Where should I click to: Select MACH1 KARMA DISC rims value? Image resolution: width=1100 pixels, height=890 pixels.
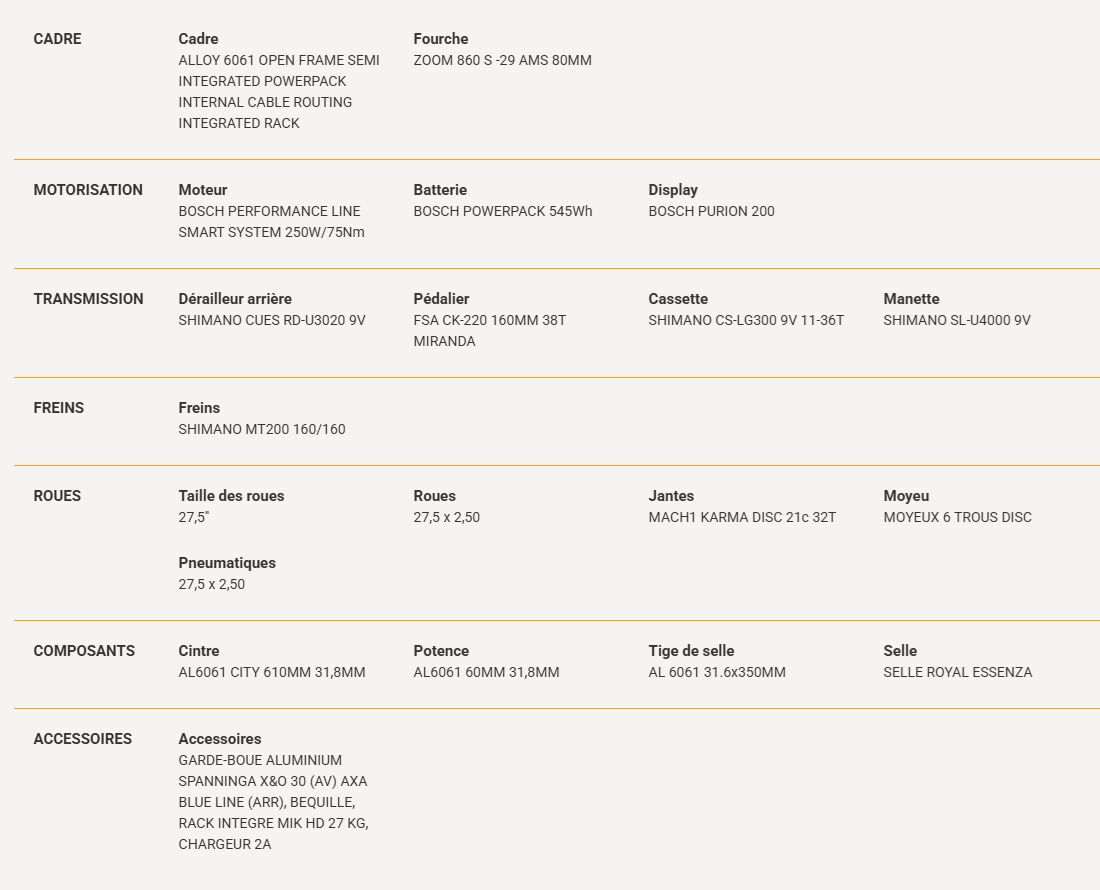[x=742, y=518]
